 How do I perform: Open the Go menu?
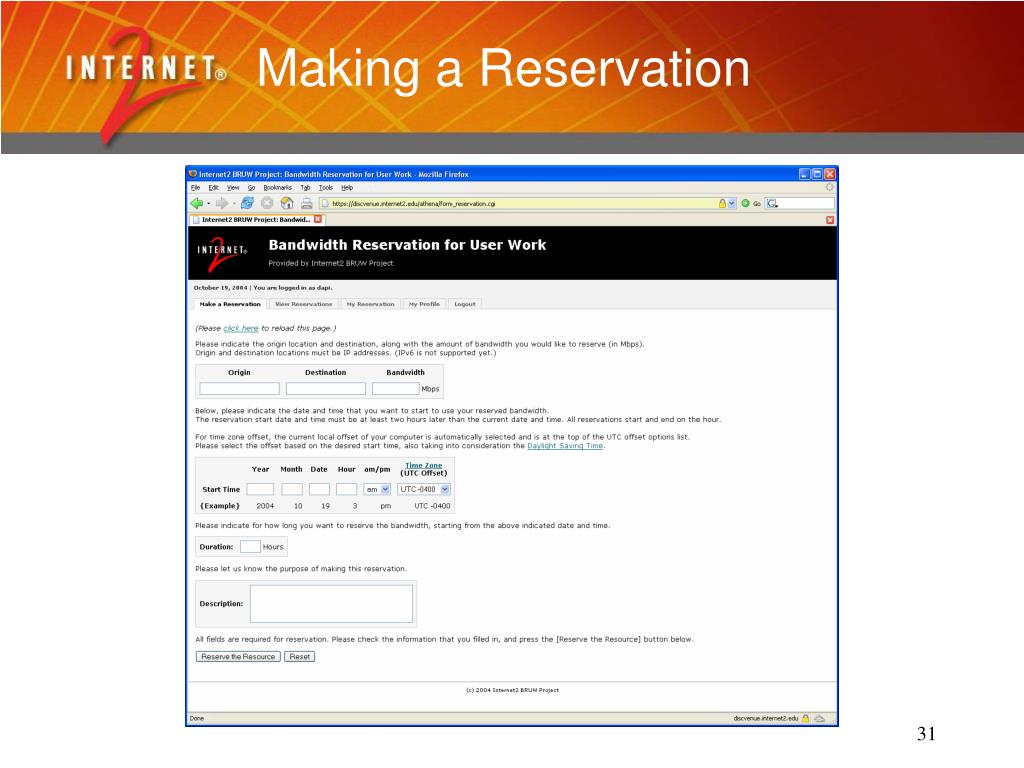251,187
